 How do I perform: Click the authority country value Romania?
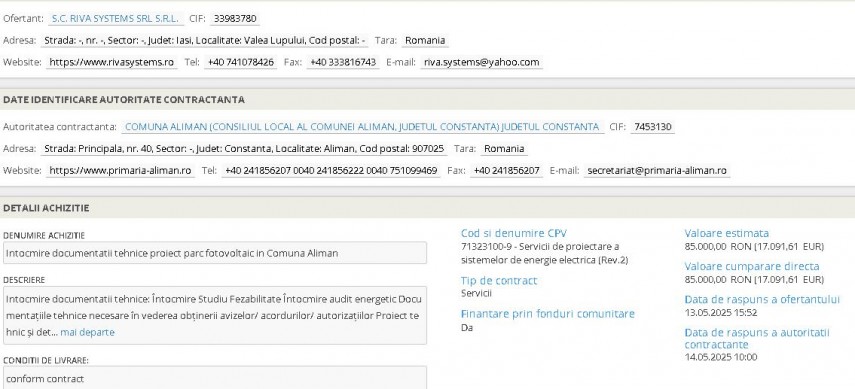tap(504, 149)
